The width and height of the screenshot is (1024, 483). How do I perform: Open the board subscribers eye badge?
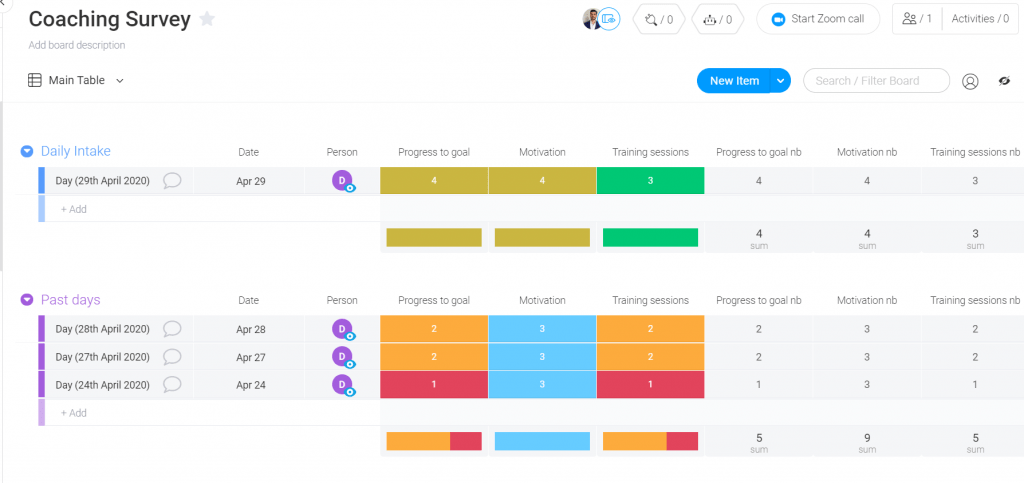pyautogui.click(x=609, y=19)
